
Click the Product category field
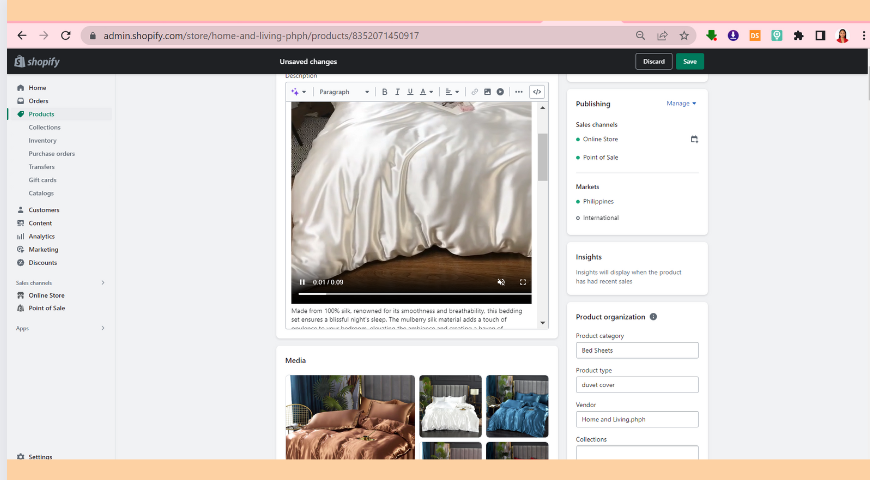[637, 351]
